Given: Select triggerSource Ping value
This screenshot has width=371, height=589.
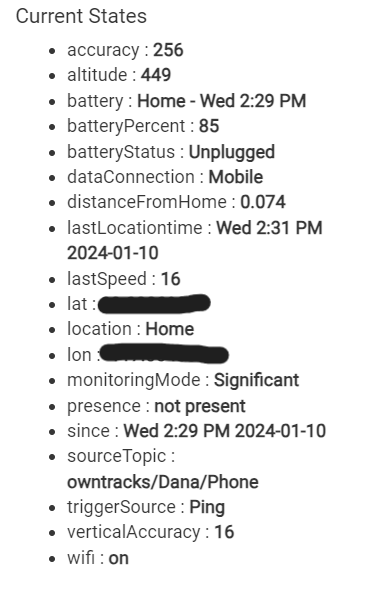Looking at the screenshot, I should [x=207, y=507].
